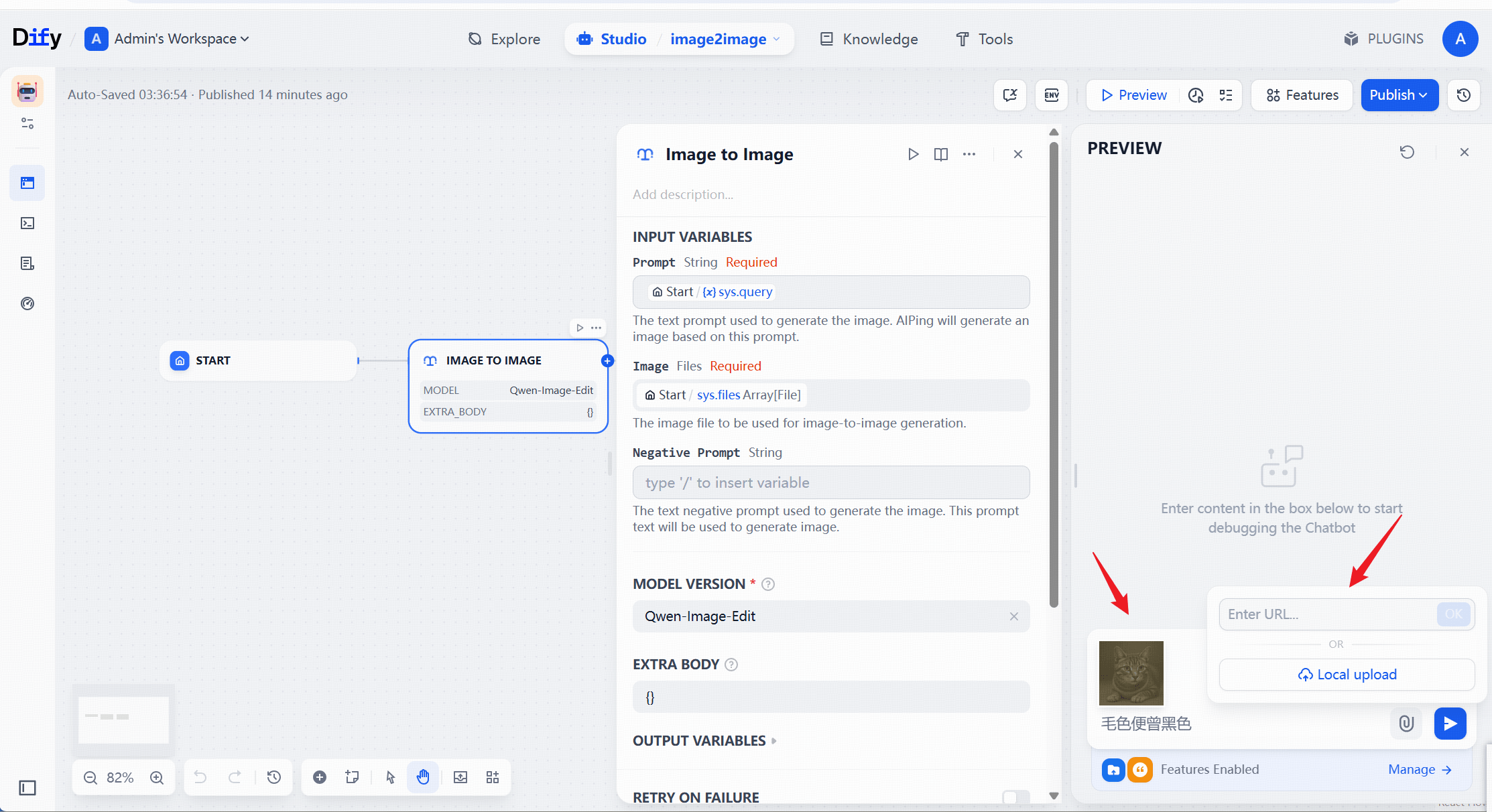Open the Publish dropdown

[x=1399, y=95]
